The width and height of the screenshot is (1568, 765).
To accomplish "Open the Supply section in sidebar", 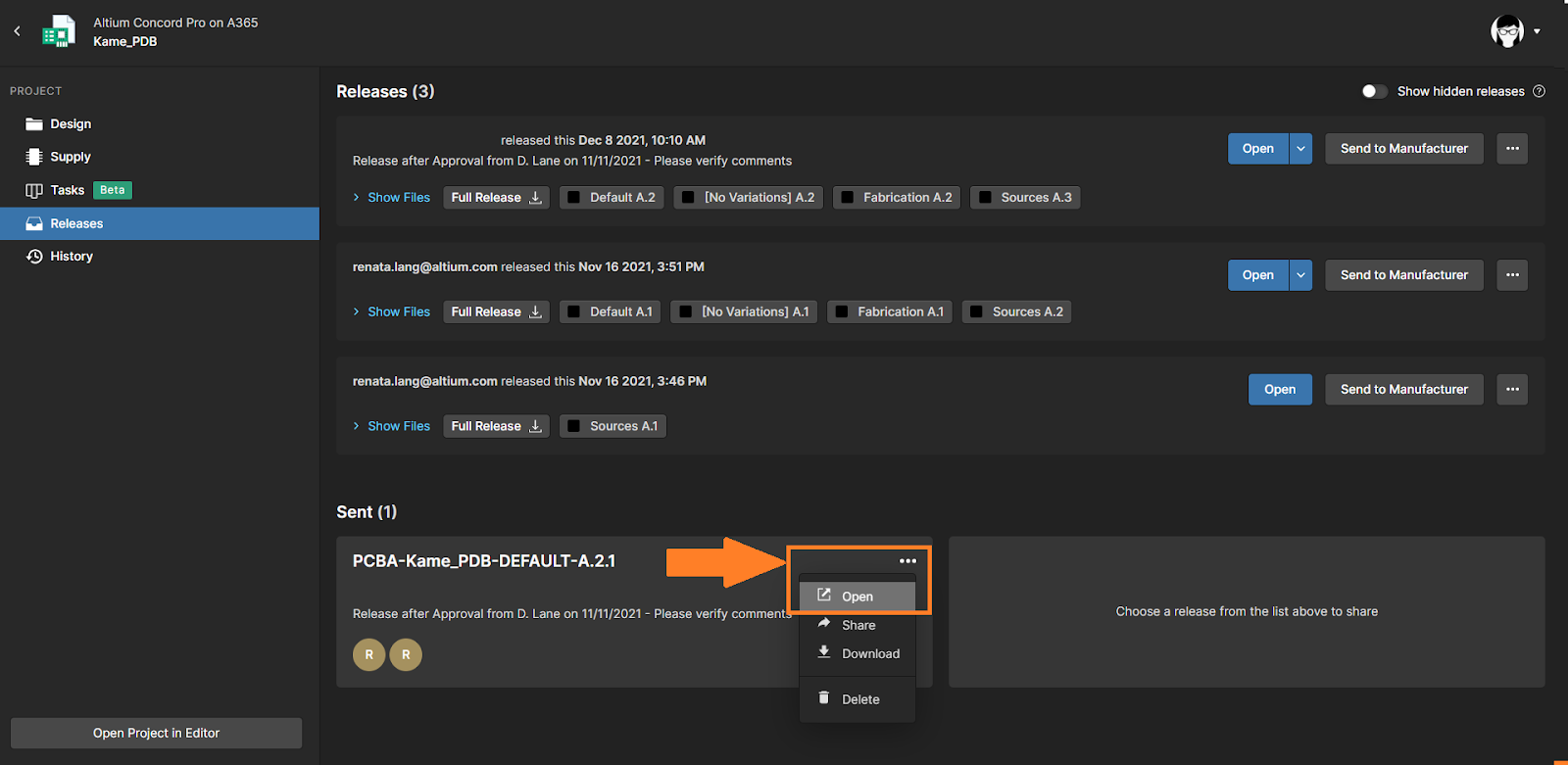I will click(70, 157).
